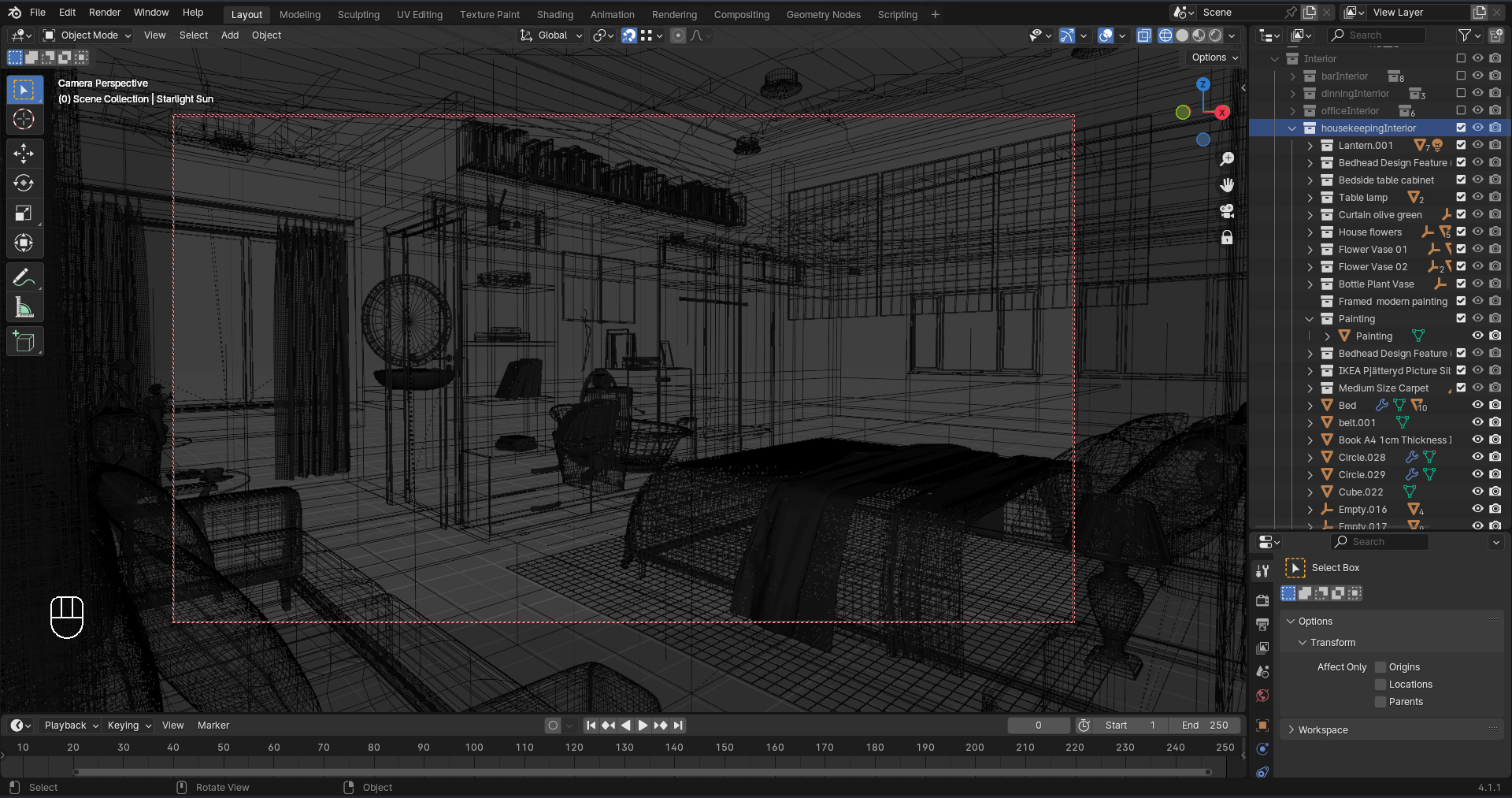This screenshot has width=1512, height=798.
Task: Expand the Lantern.001 collection
Action: click(1310, 146)
